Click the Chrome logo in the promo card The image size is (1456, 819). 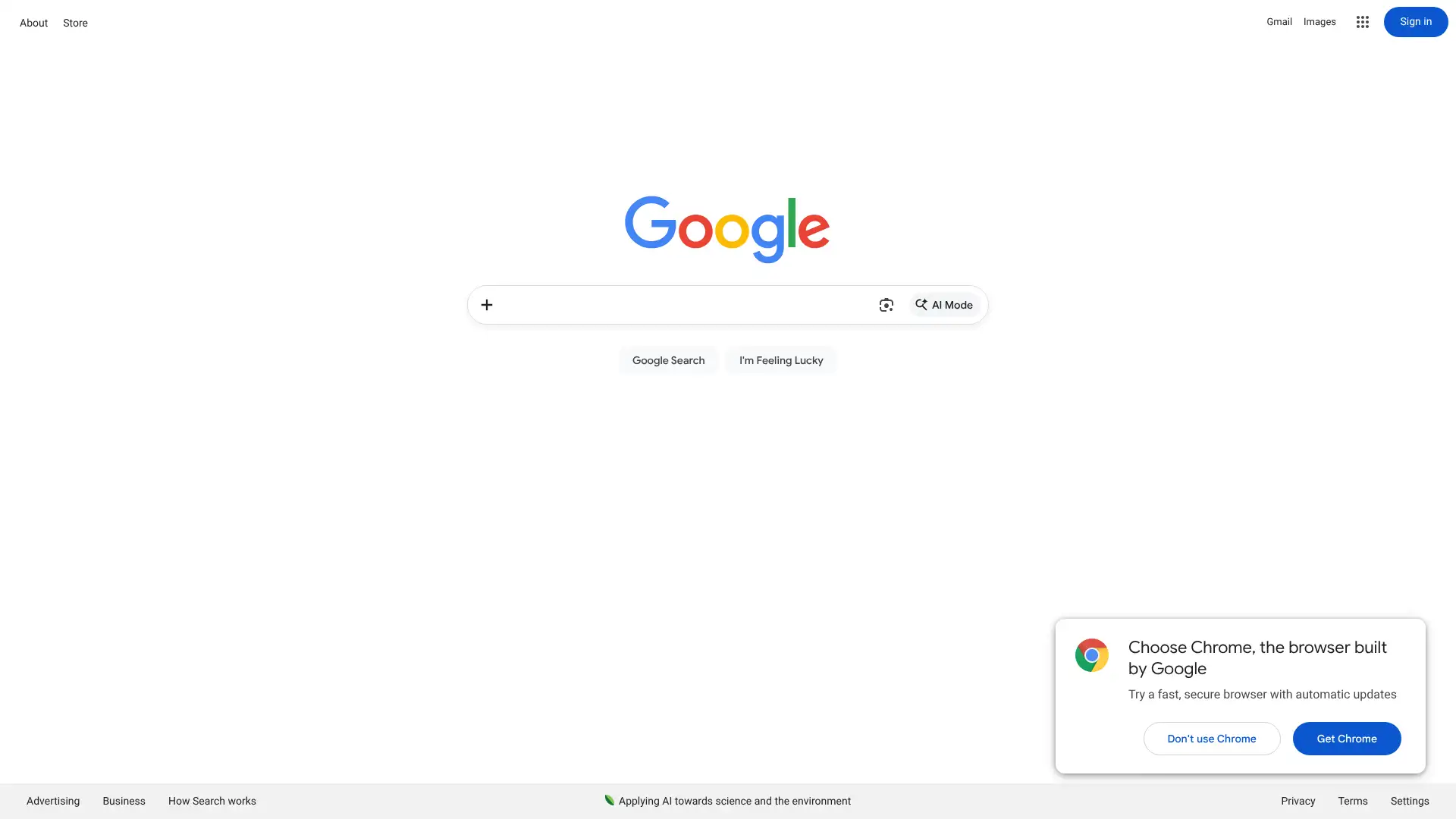click(x=1092, y=655)
